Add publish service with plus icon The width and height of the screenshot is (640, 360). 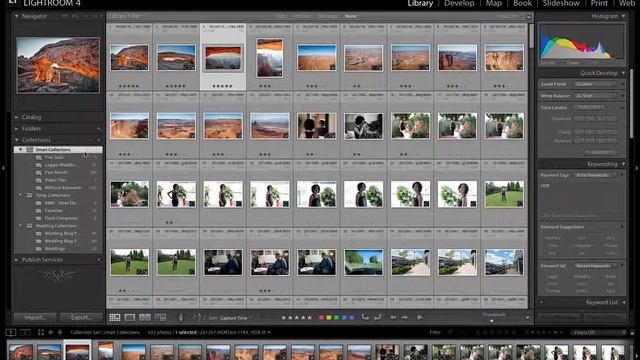click(x=99, y=260)
